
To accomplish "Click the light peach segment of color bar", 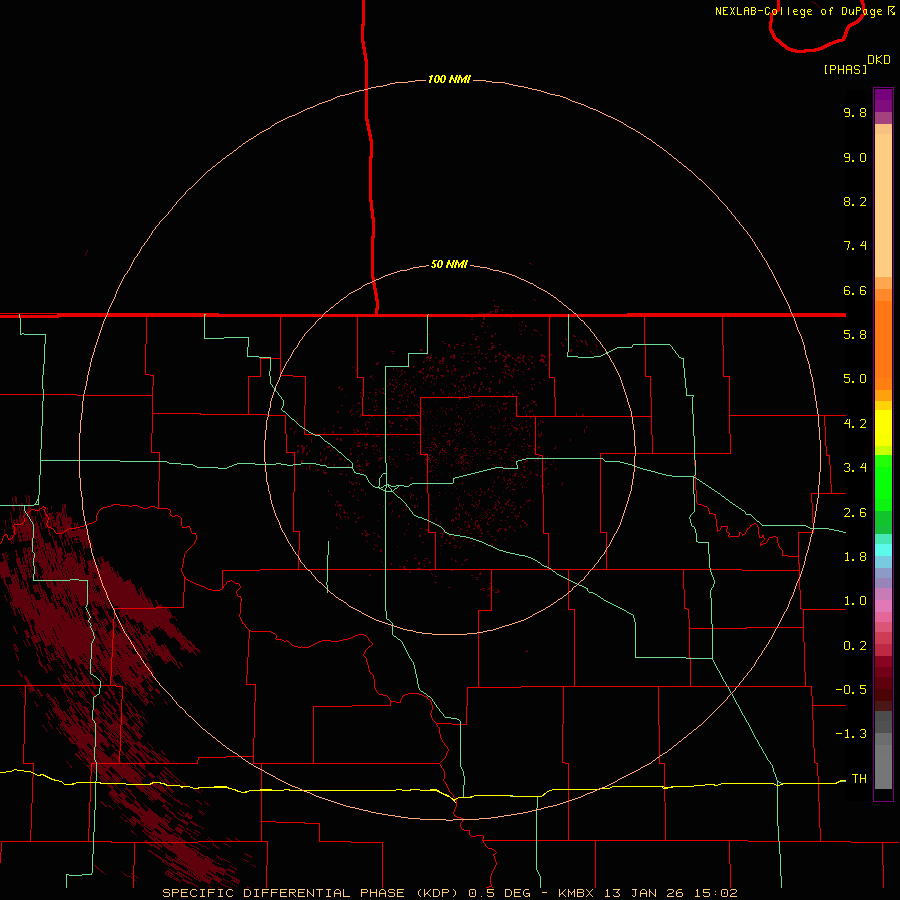I will click(x=883, y=205).
